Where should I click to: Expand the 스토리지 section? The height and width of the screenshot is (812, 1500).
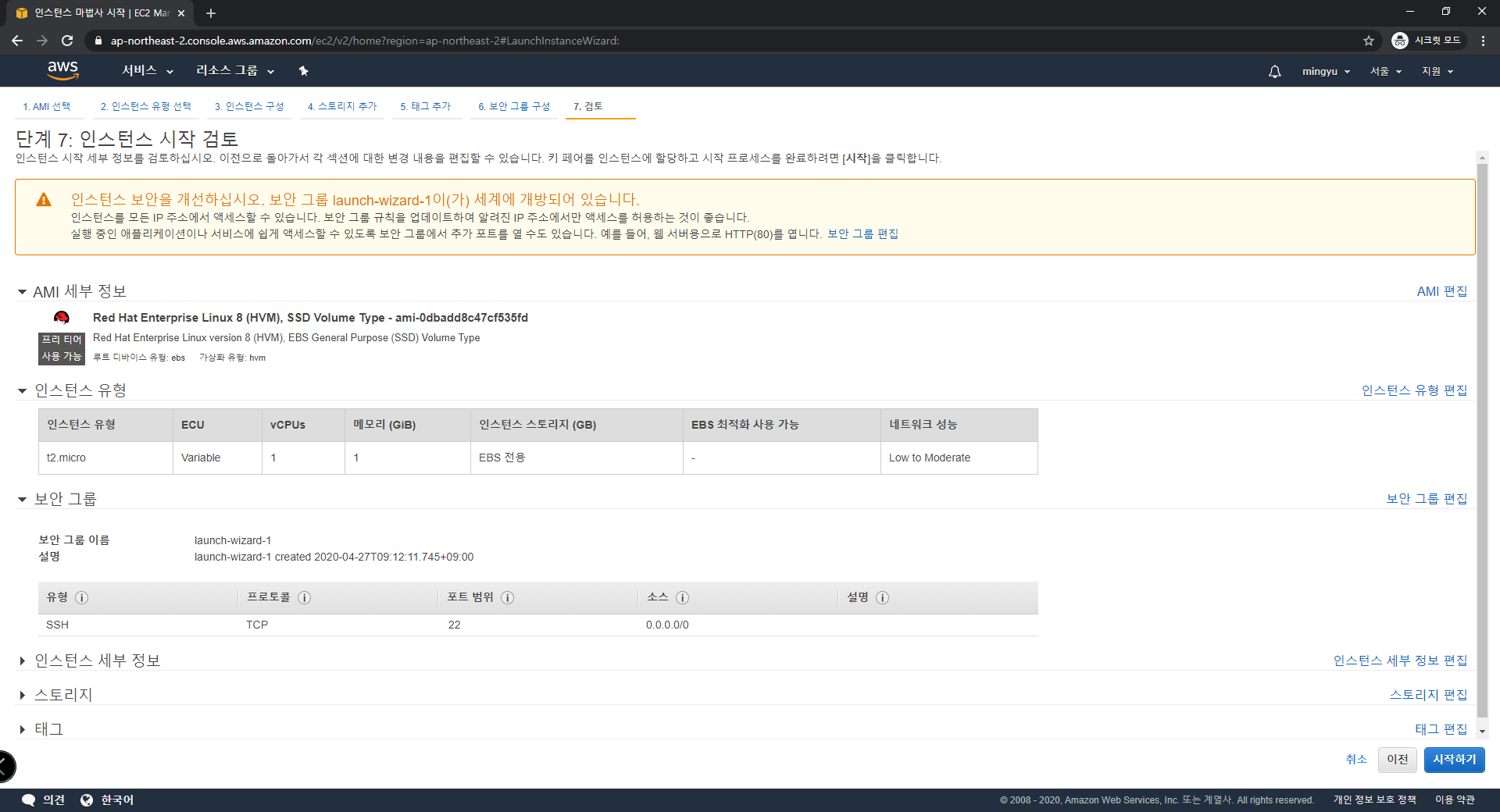point(22,695)
